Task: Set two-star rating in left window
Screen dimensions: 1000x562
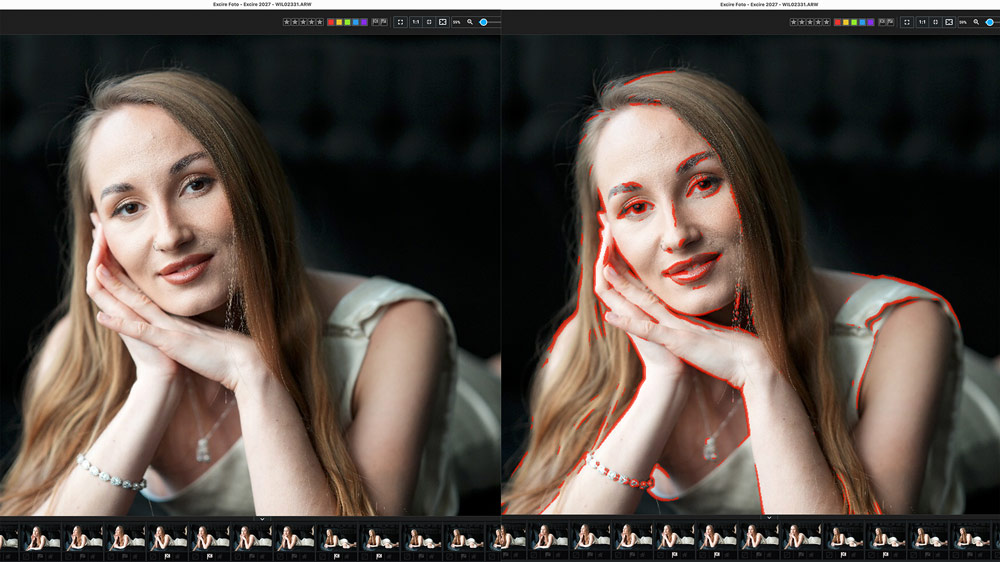Action: 295,22
